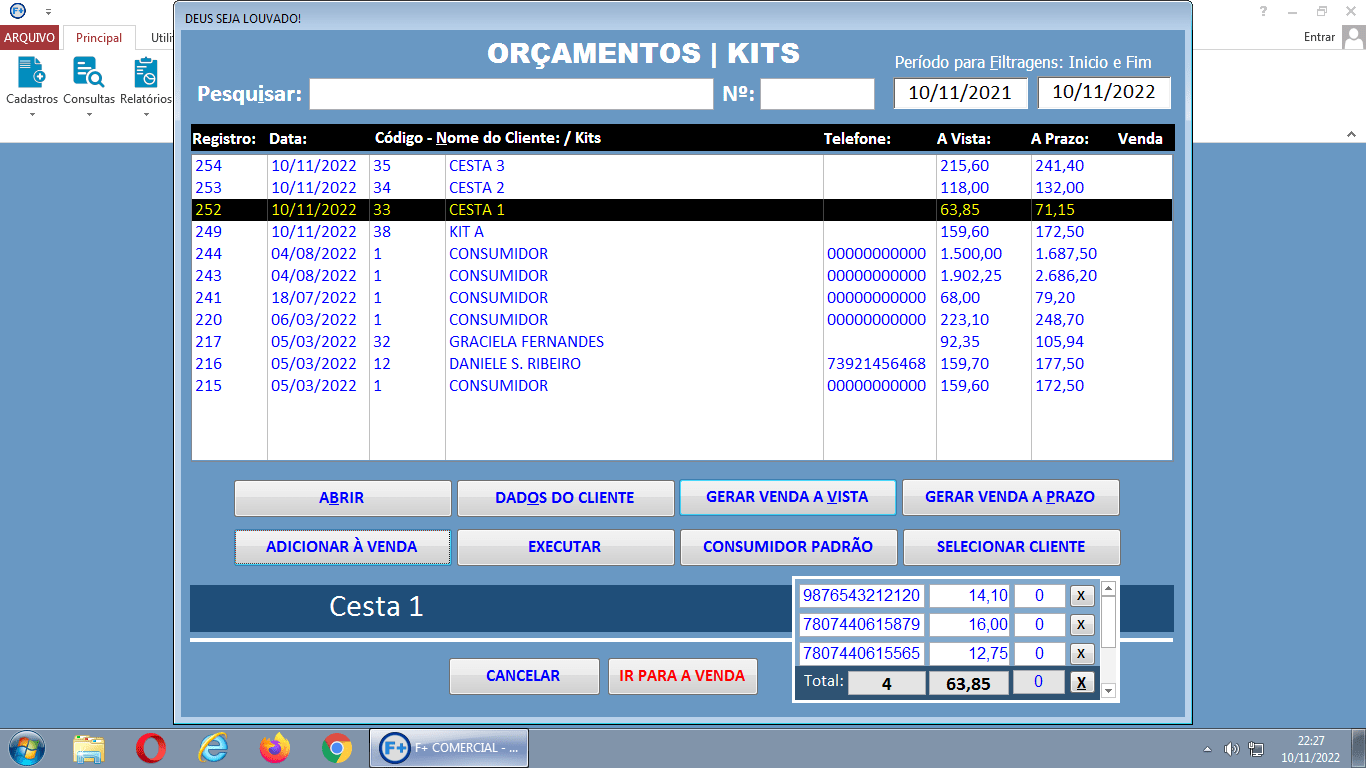Remove item 7807440615879 with its X button
Screen dimensions: 1366x768
pos(1082,625)
